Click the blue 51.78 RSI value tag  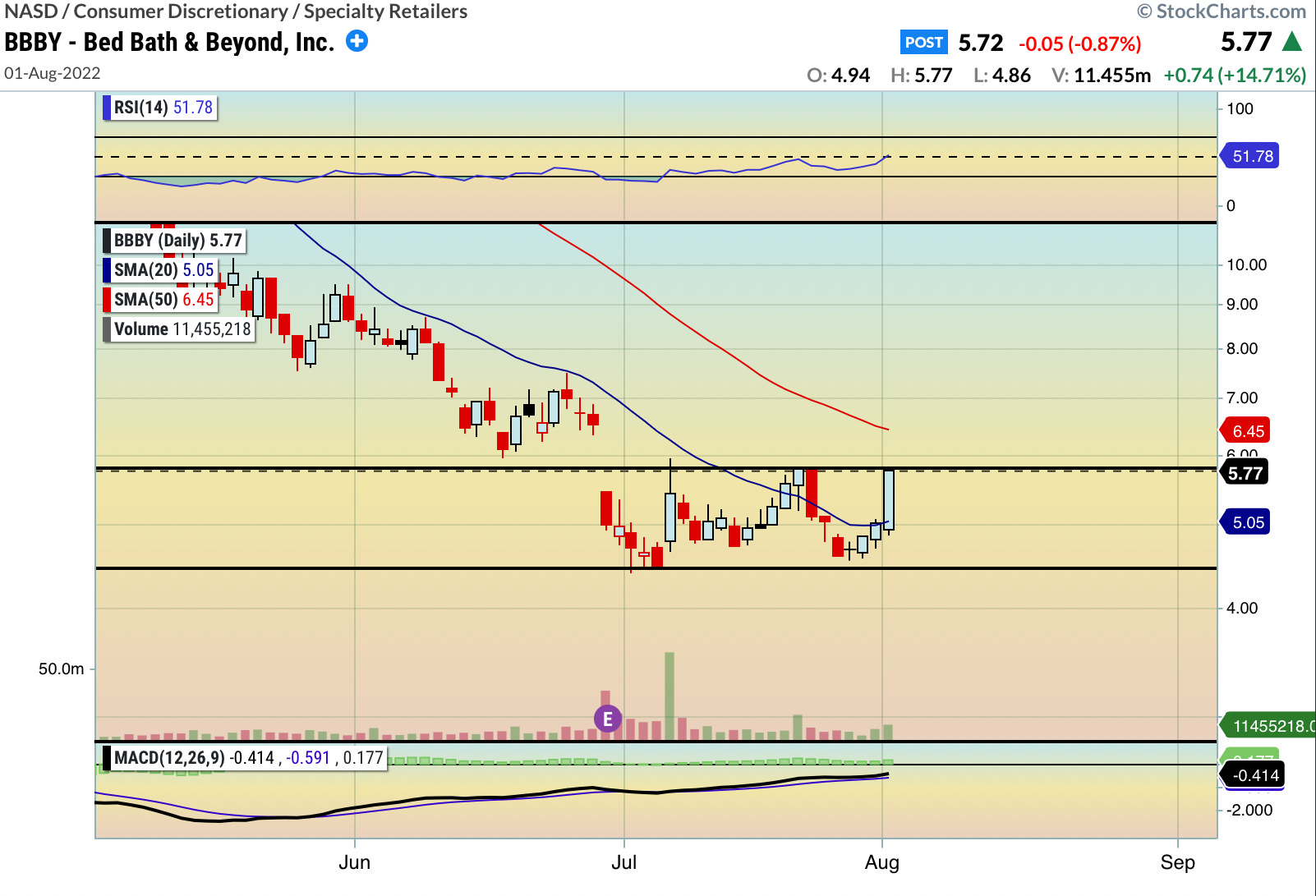click(x=1249, y=156)
